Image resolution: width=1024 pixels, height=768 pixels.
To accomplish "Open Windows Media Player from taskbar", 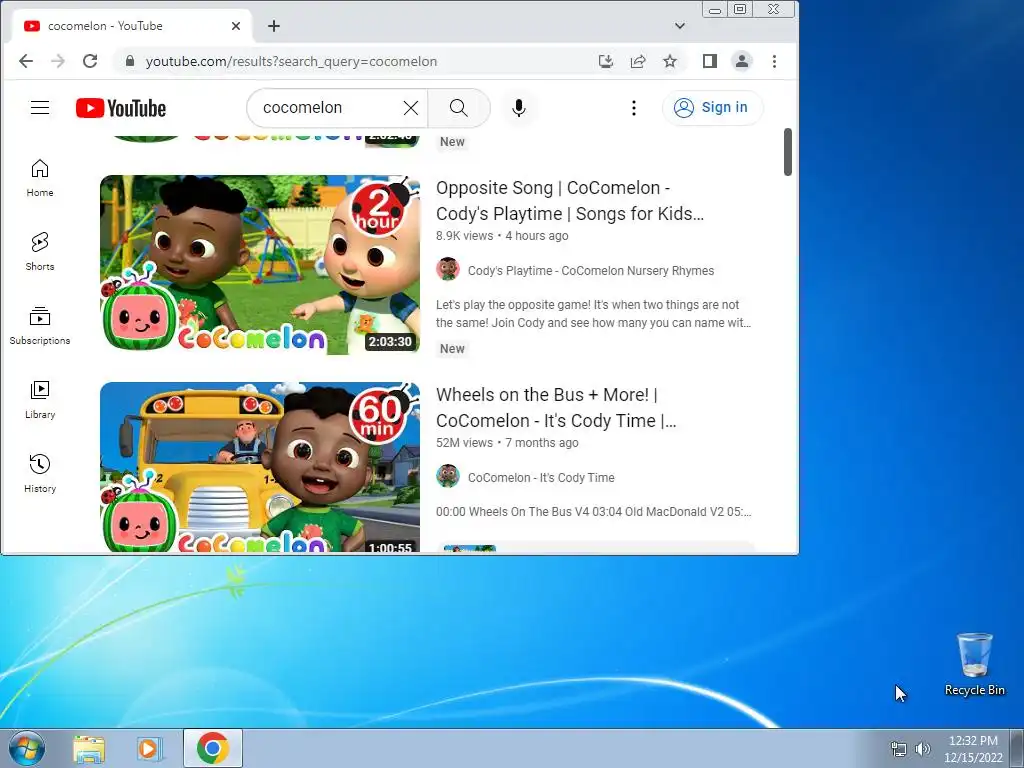I will point(149,749).
